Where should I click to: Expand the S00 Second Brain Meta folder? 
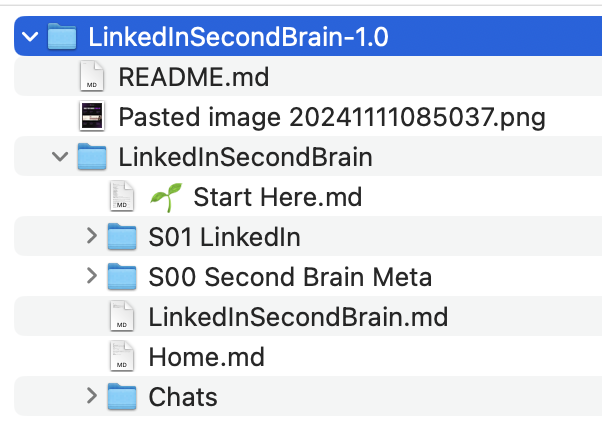pos(91,277)
